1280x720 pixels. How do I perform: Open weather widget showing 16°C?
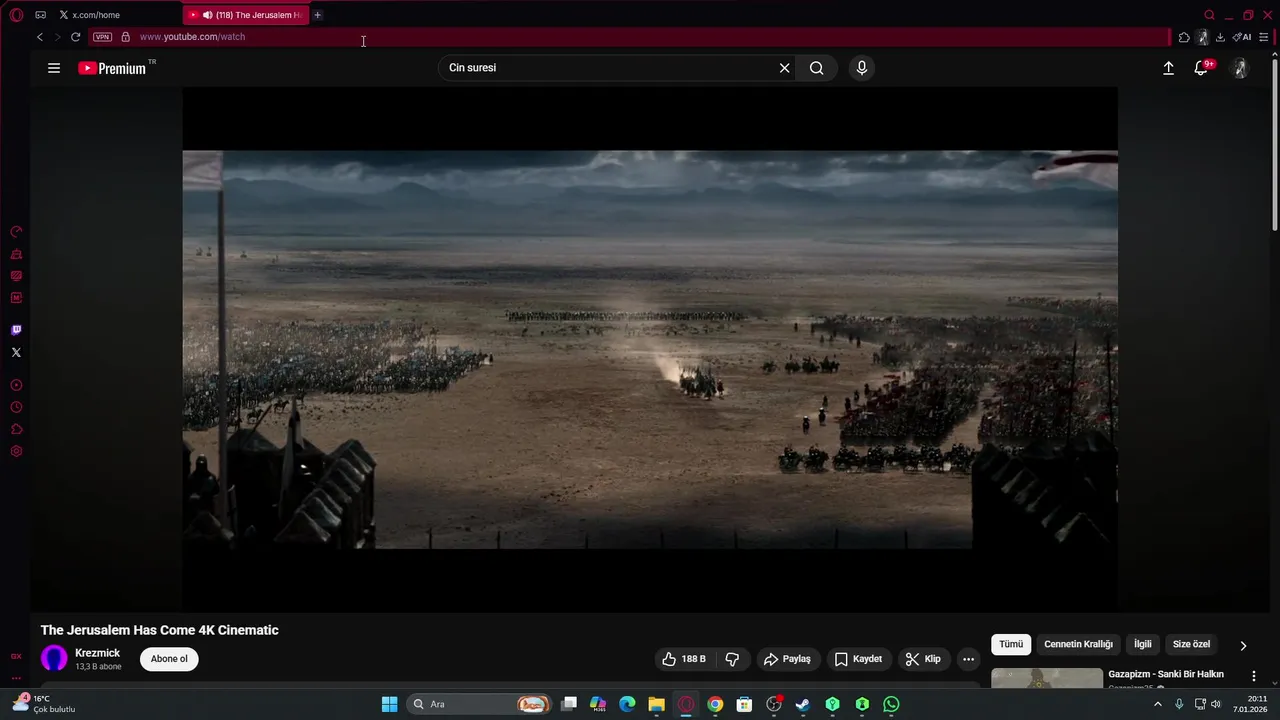click(x=44, y=703)
